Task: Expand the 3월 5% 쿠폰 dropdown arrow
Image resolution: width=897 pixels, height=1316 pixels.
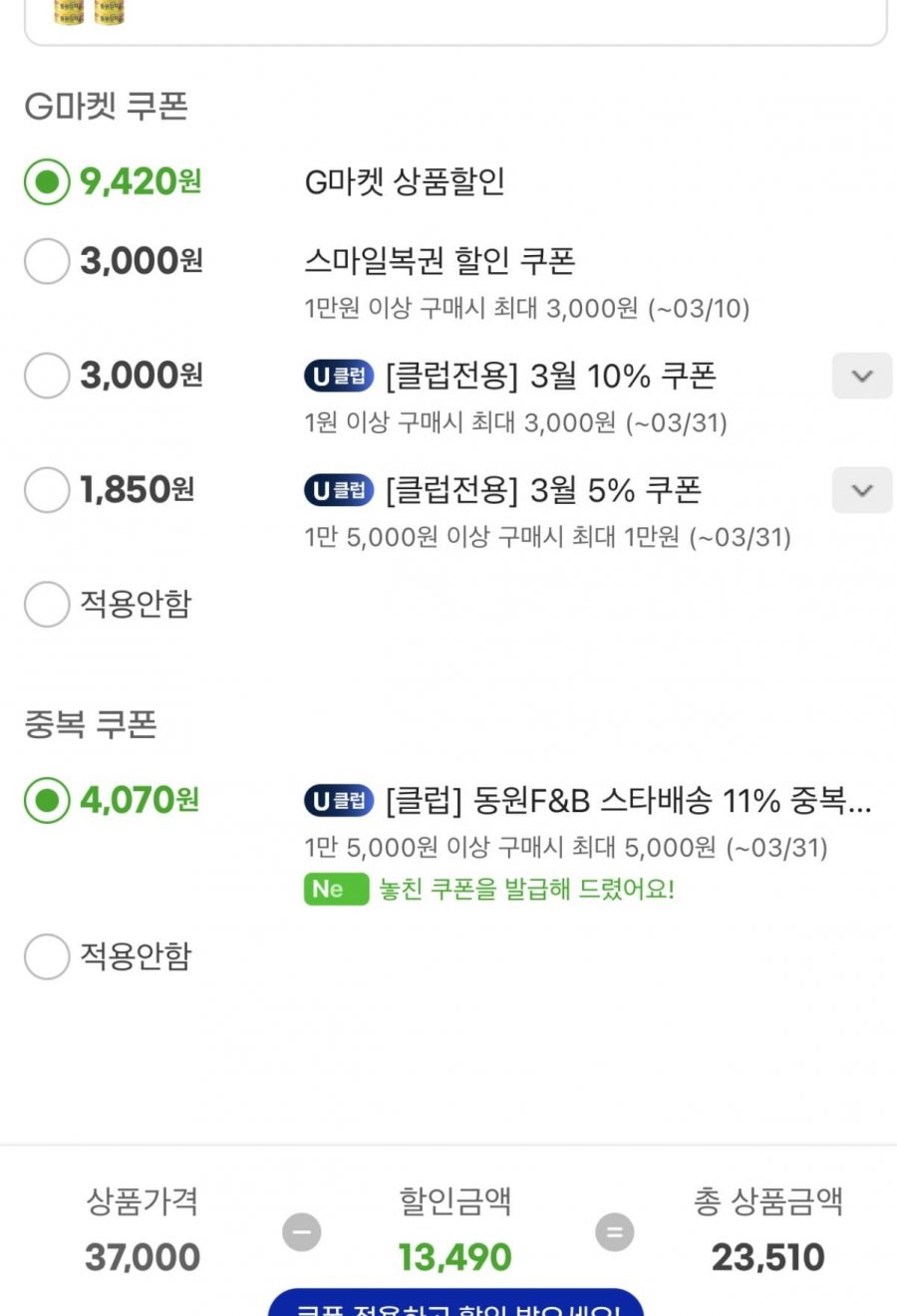Action: [x=862, y=490]
